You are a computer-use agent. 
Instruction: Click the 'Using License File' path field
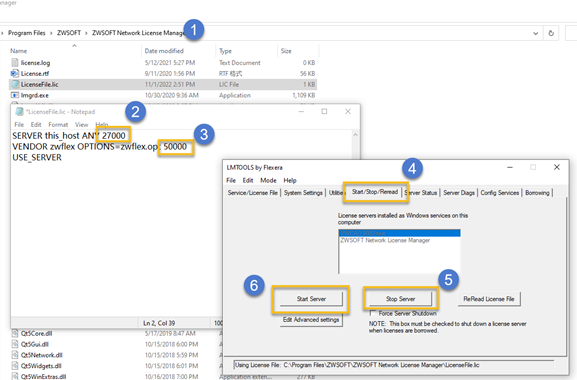[x=393, y=365]
